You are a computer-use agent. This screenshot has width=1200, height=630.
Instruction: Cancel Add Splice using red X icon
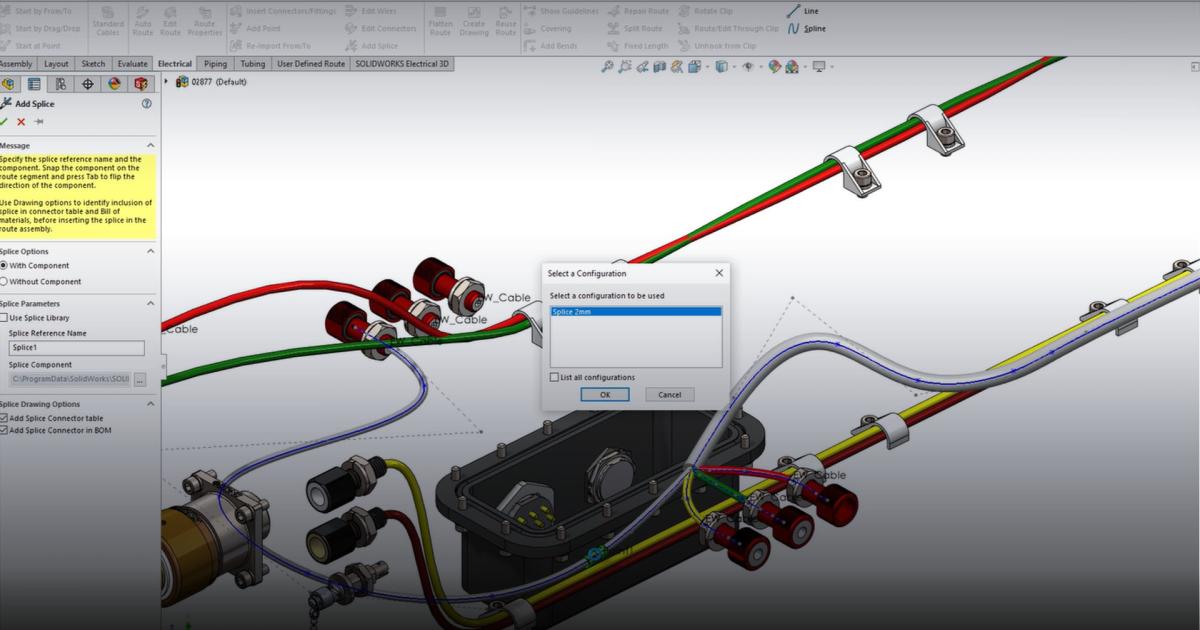coord(22,122)
